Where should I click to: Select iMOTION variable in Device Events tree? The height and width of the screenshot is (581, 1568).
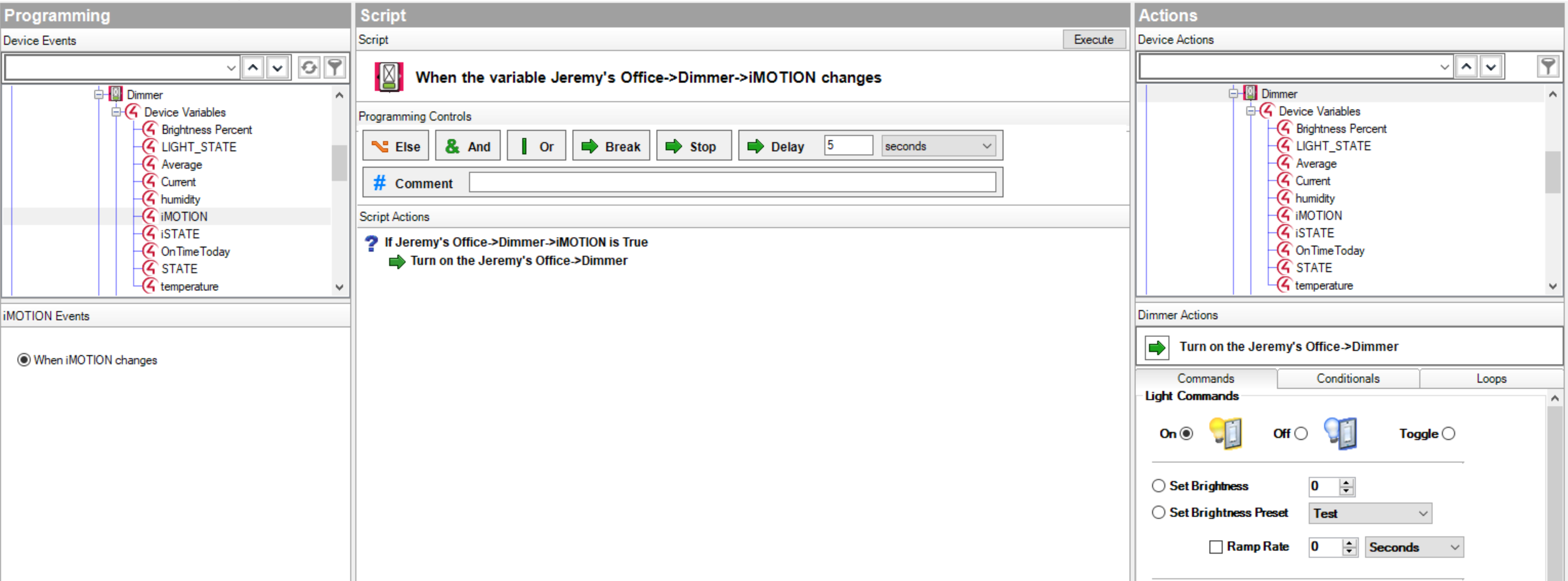tap(184, 217)
